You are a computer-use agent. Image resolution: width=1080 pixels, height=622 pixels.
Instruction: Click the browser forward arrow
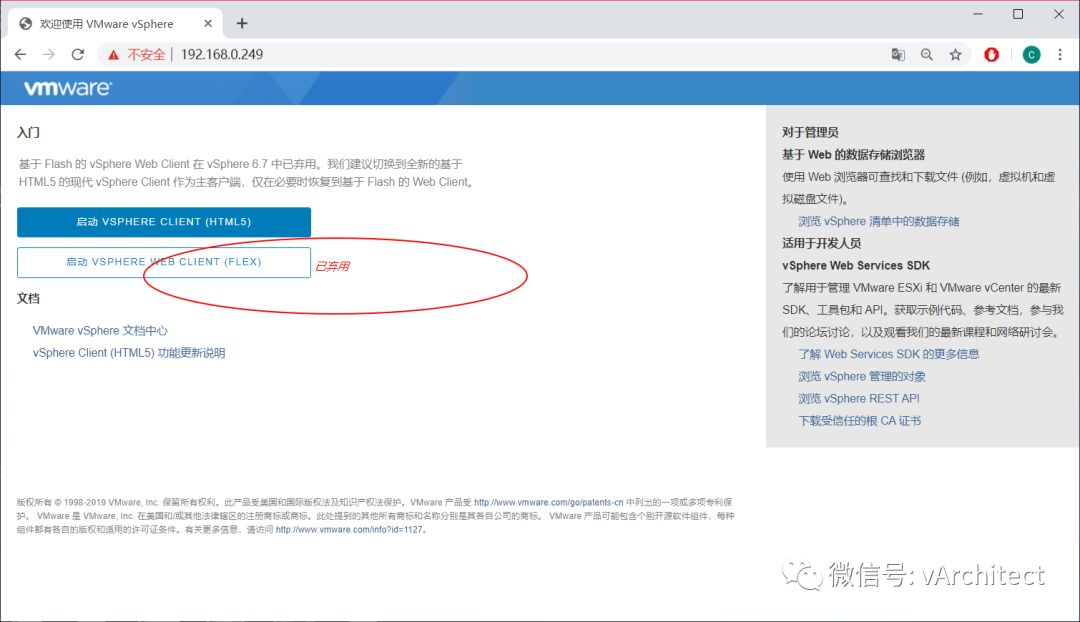point(49,54)
